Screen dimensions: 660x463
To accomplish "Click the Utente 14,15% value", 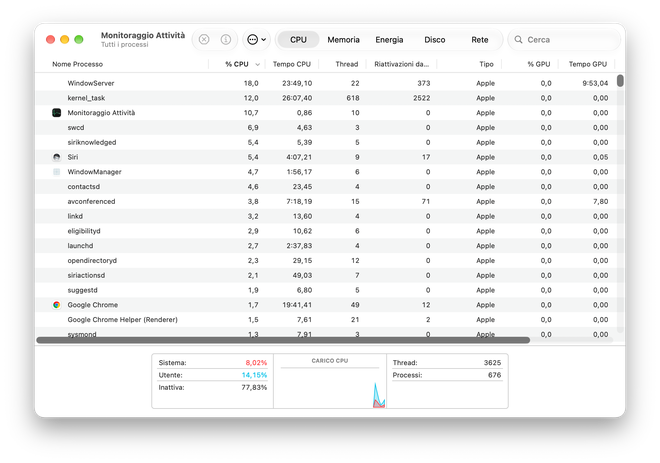I will 254,375.
